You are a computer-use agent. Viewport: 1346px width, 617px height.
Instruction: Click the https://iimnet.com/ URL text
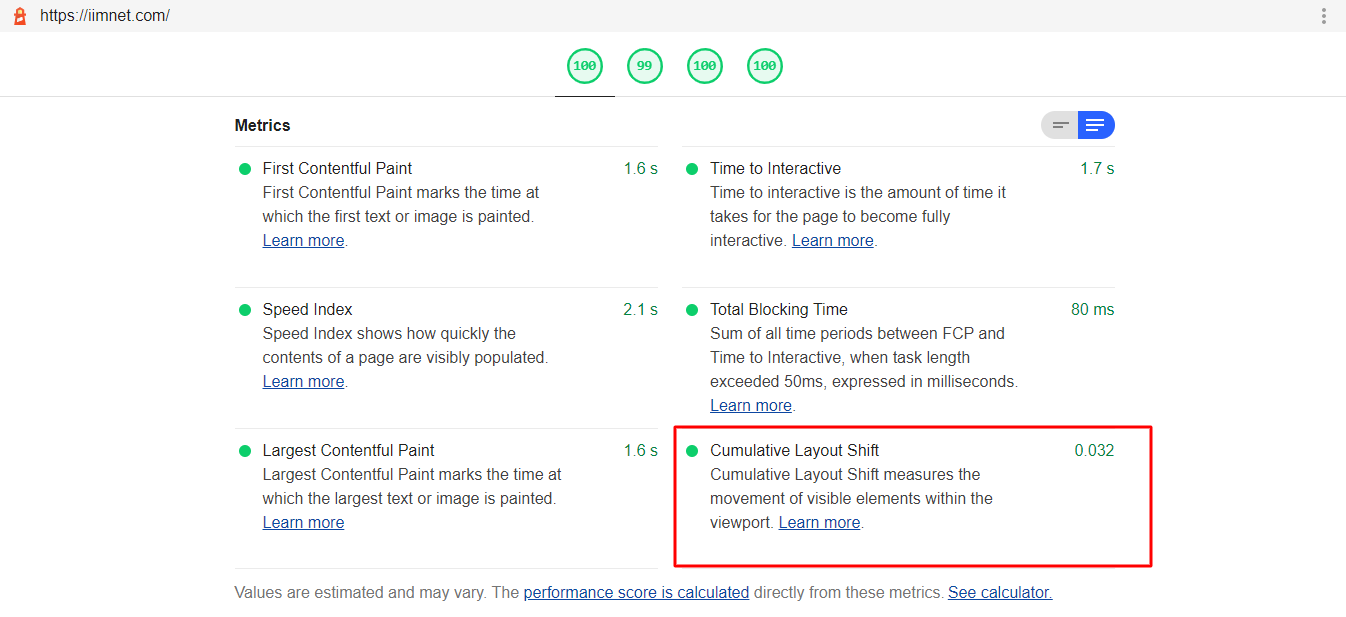point(105,16)
